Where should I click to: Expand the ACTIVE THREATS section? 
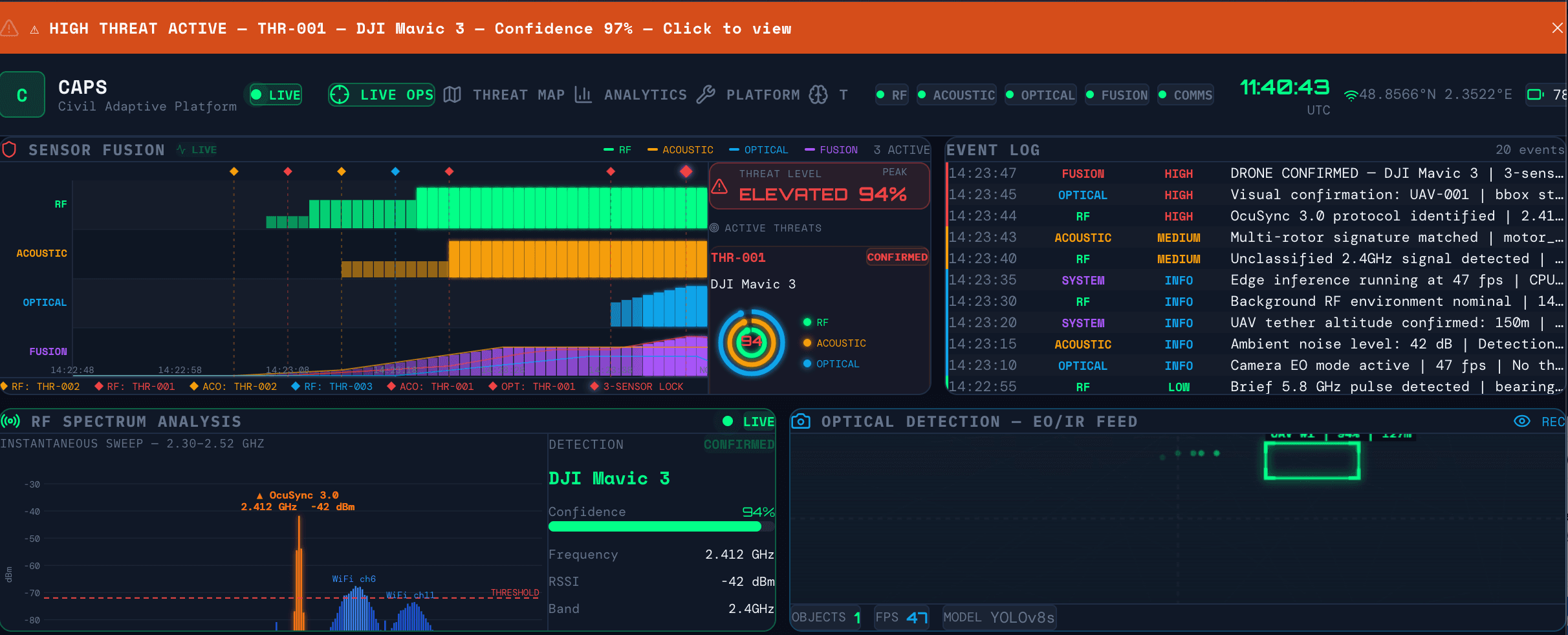click(766, 228)
